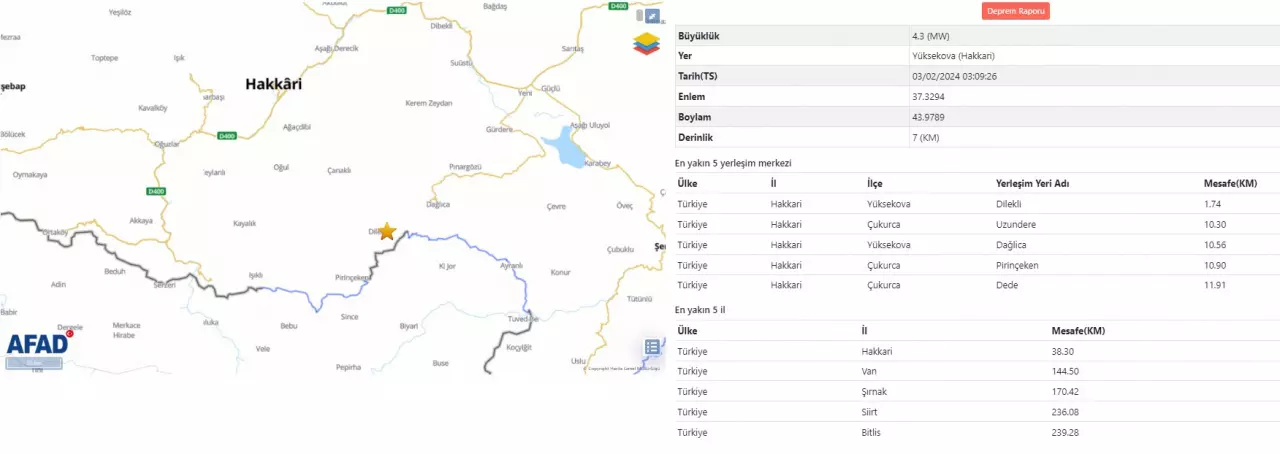Image resolution: width=1280 pixels, height=454 pixels.
Task: Click the AFAD logo on the map
Action: (38, 343)
